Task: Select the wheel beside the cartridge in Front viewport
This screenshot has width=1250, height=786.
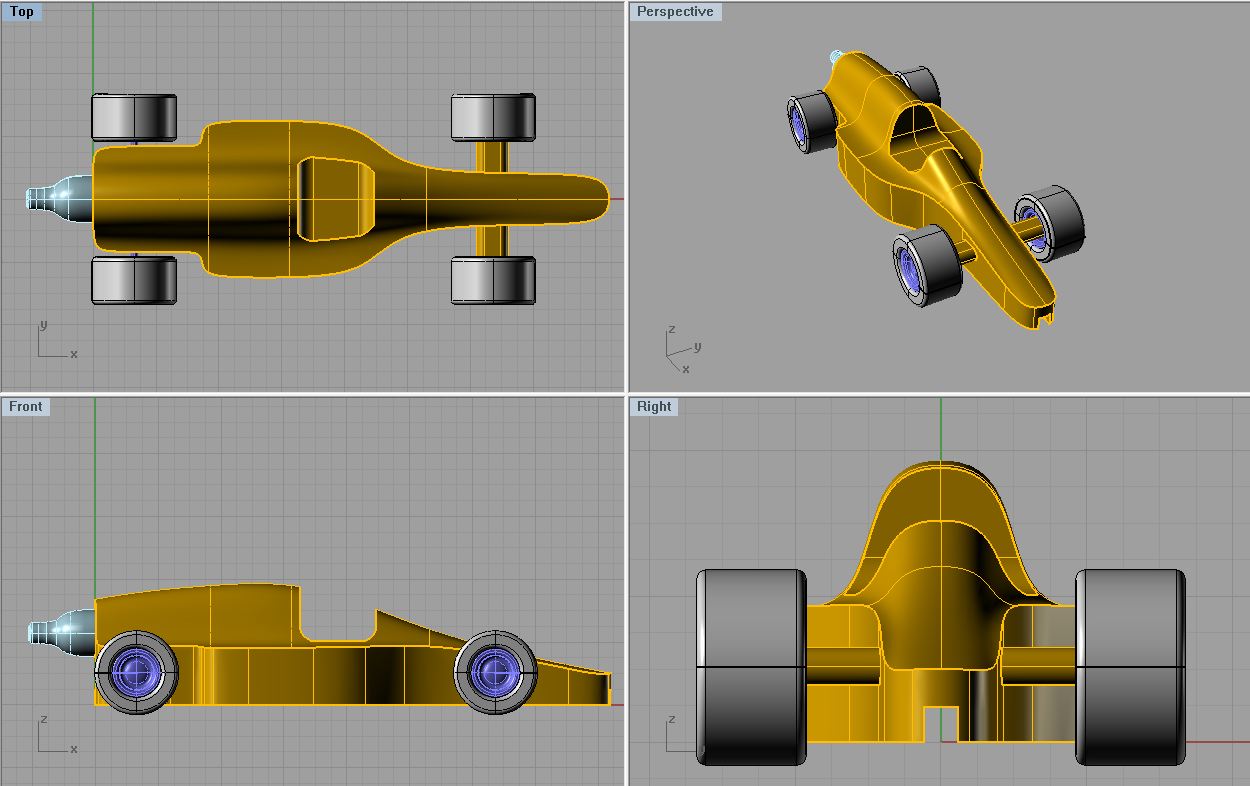Action: click(x=137, y=671)
